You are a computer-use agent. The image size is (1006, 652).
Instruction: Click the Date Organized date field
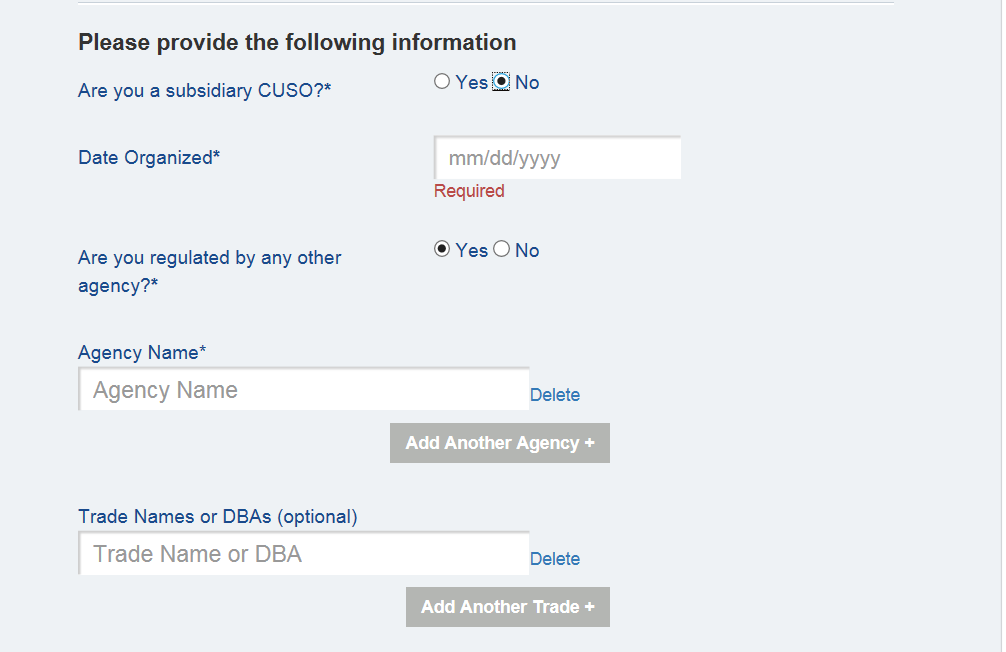557,158
